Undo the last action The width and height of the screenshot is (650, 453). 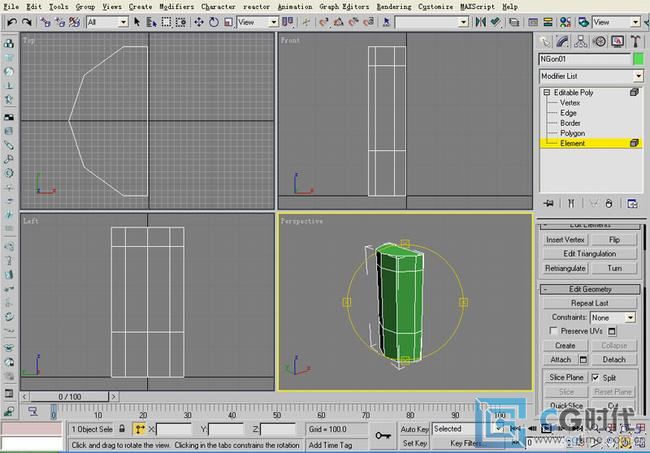tap(12, 22)
